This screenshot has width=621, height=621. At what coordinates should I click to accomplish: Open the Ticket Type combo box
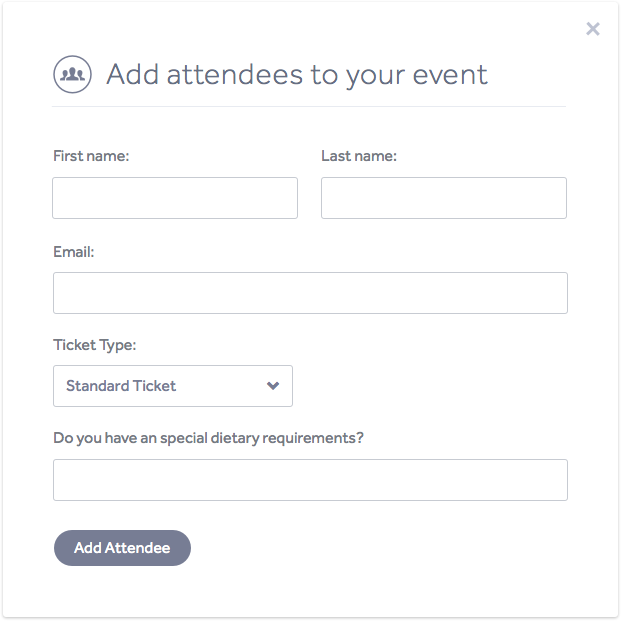tap(173, 386)
